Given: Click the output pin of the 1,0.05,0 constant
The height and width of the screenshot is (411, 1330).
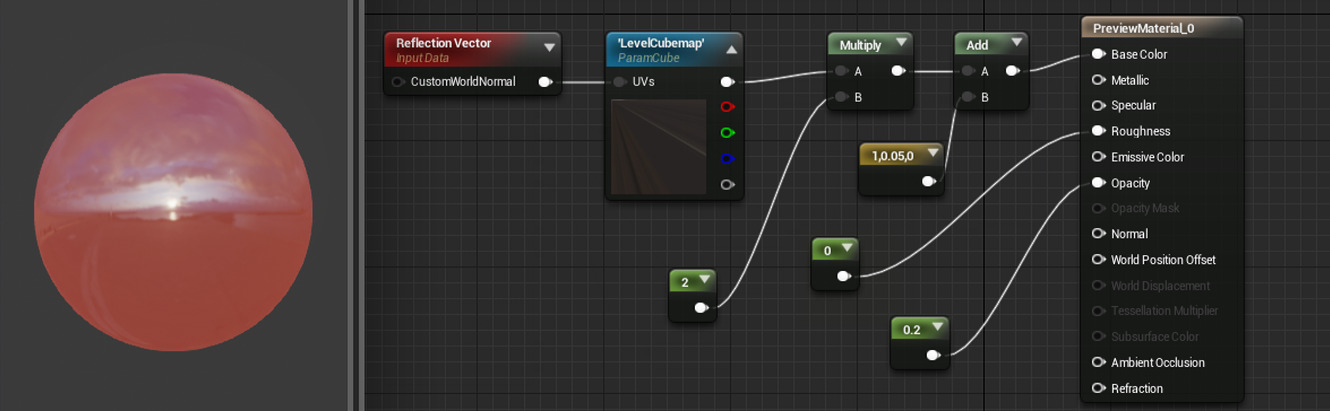Looking at the screenshot, I should click(x=929, y=181).
